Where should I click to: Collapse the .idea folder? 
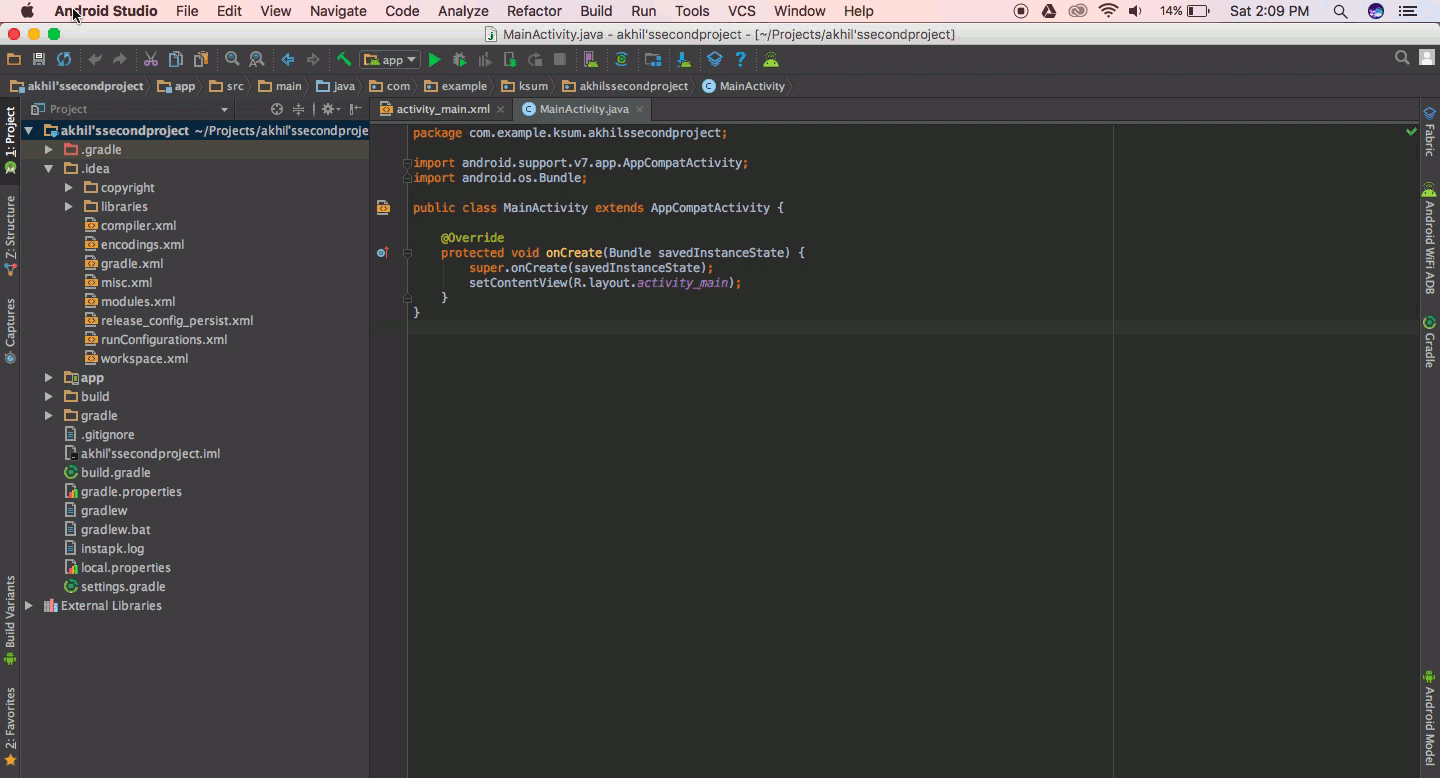[x=48, y=168]
